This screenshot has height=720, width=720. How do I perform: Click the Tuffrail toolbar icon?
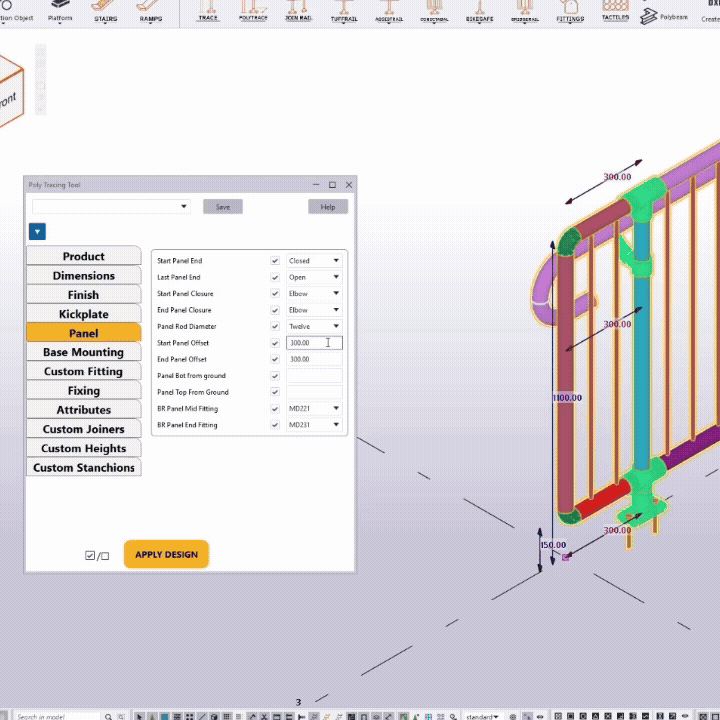(x=344, y=12)
